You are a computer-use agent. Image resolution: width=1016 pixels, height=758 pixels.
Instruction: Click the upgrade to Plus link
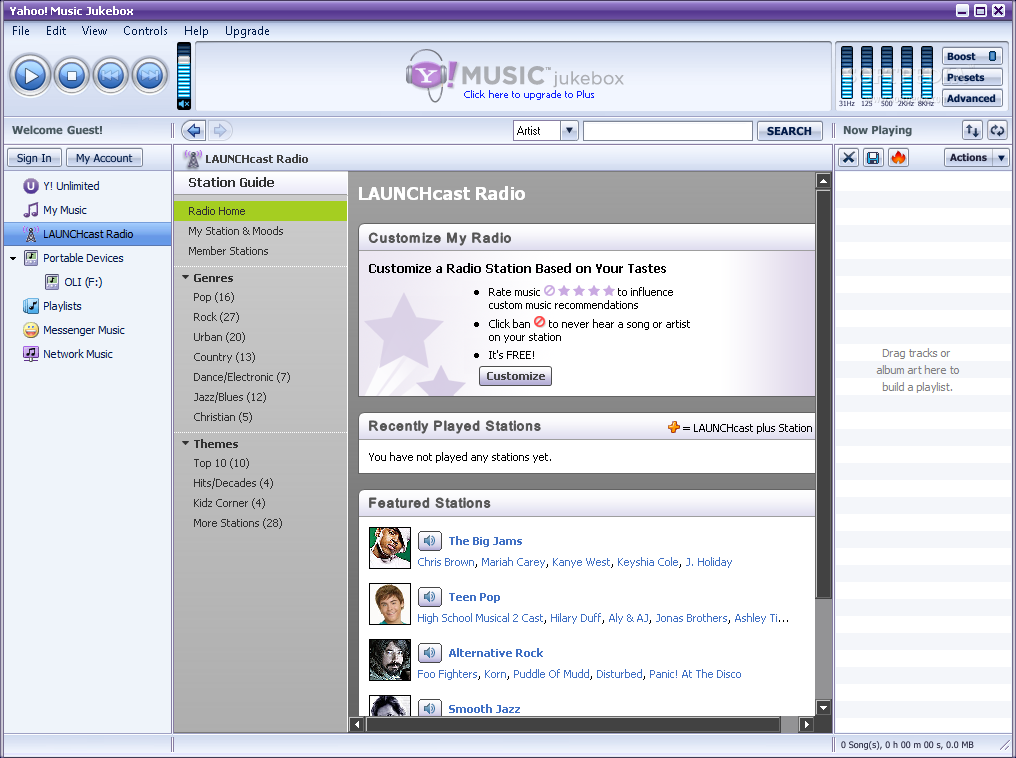[529, 95]
